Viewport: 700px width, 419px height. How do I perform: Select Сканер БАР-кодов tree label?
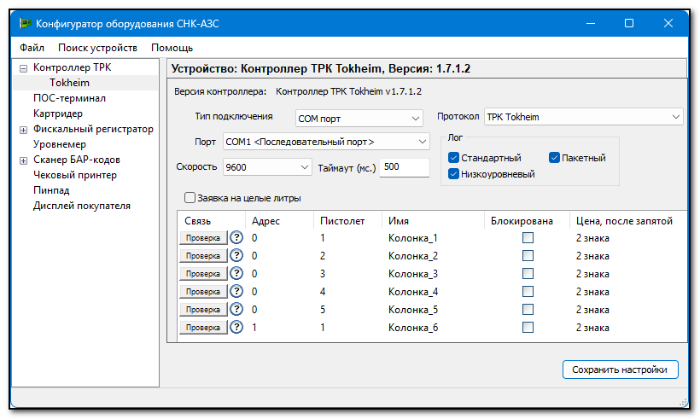click(x=77, y=159)
